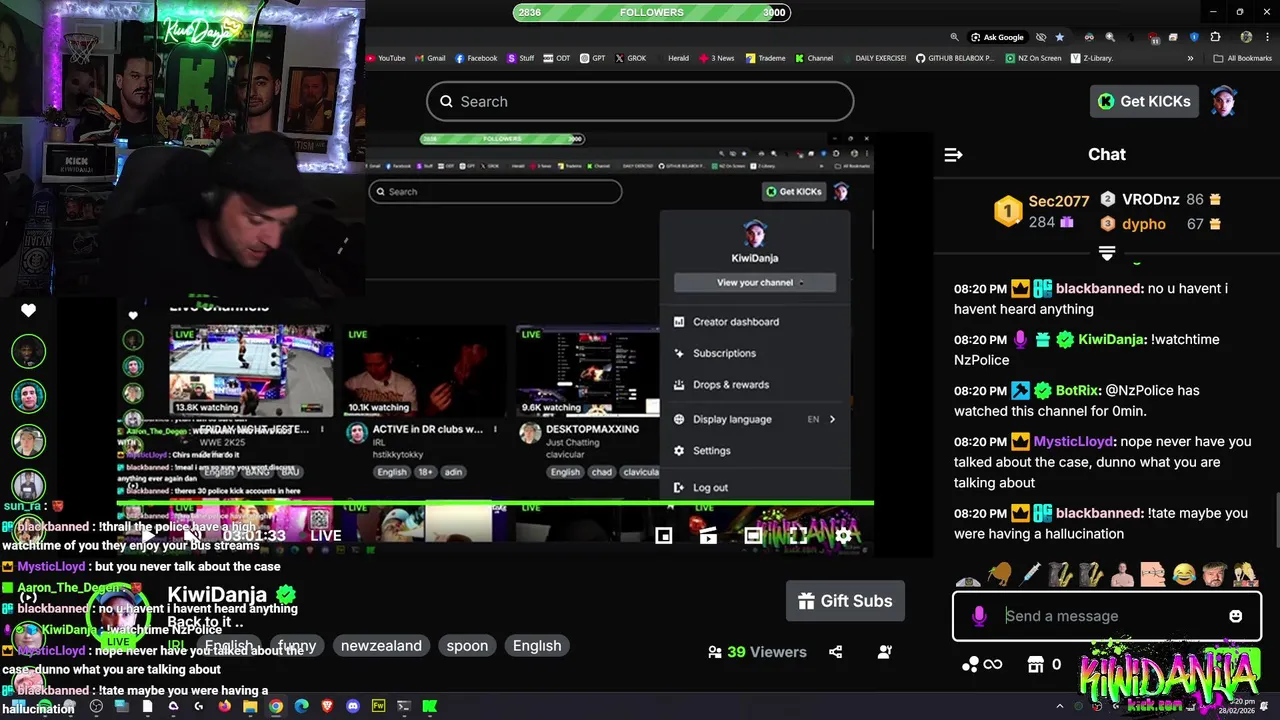Click the follow person icon beside share
Image resolution: width=1280 pixels, height=720 pixels.
(x=884, y=652)
